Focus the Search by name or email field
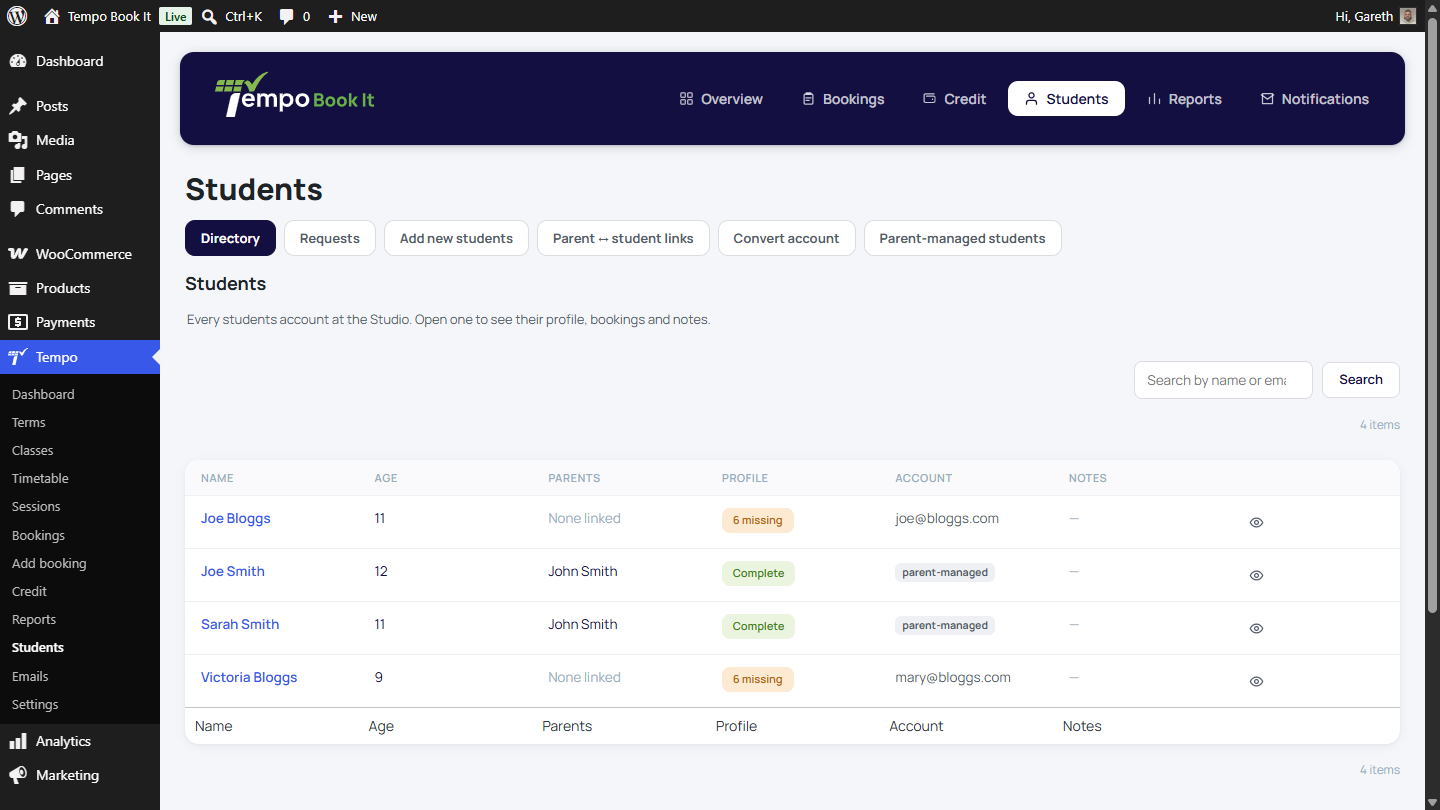The height and width of the screenshot is (810, 1440). (x=1223, y=380)
